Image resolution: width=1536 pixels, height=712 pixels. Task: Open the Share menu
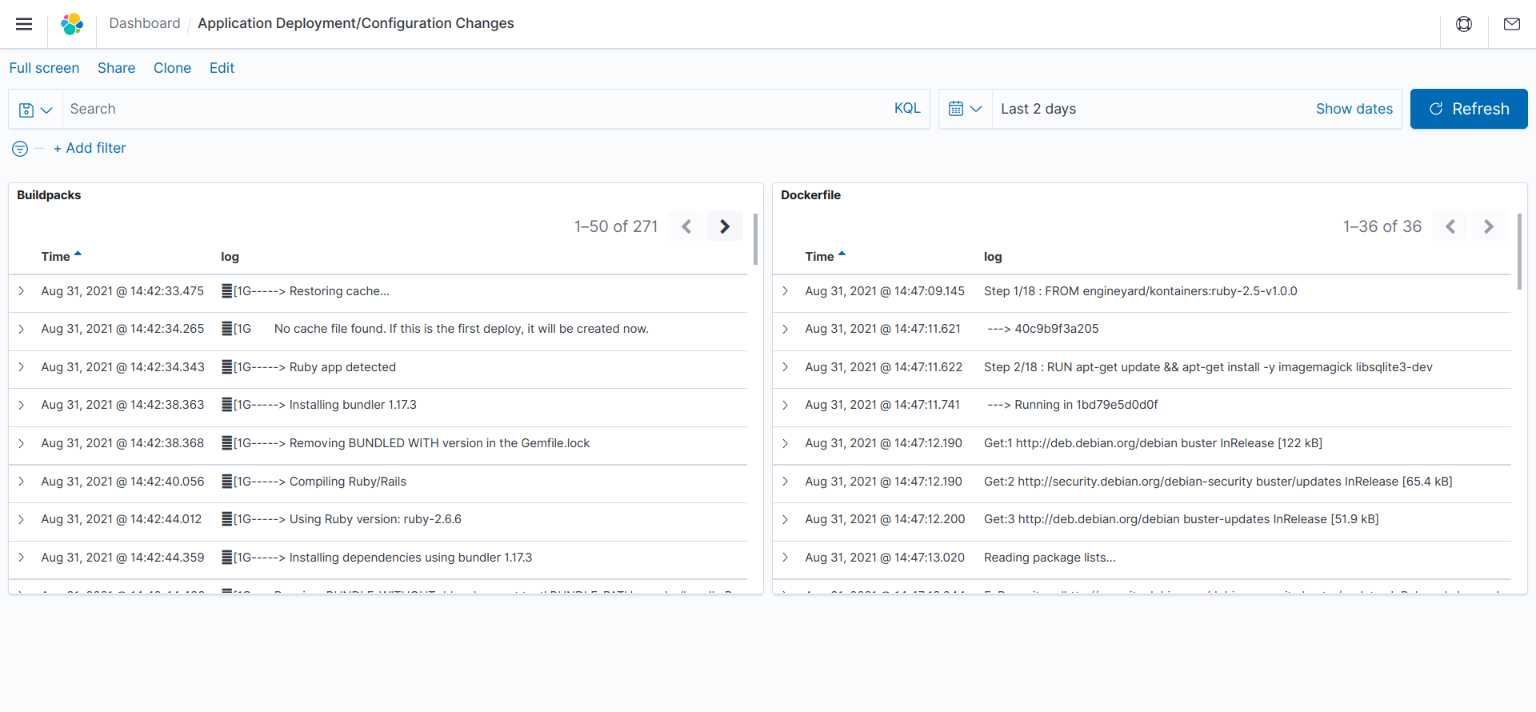[x=116, y=68]
